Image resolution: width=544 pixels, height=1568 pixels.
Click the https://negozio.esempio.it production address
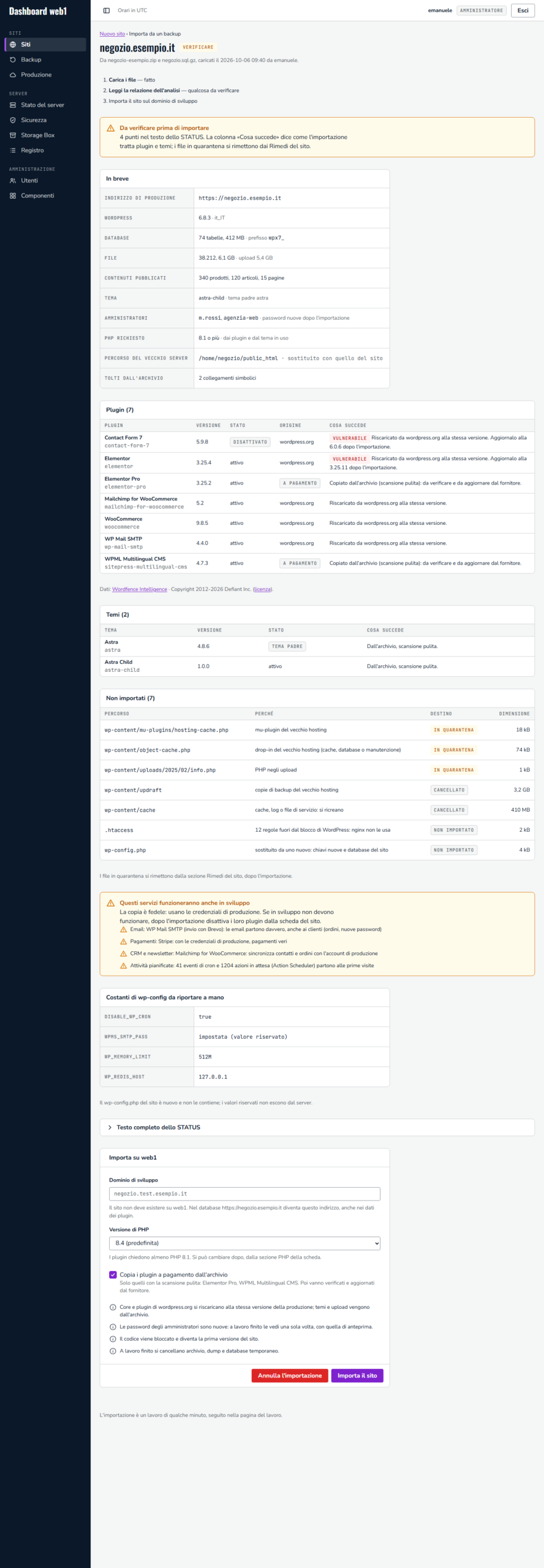coord(240,198)
